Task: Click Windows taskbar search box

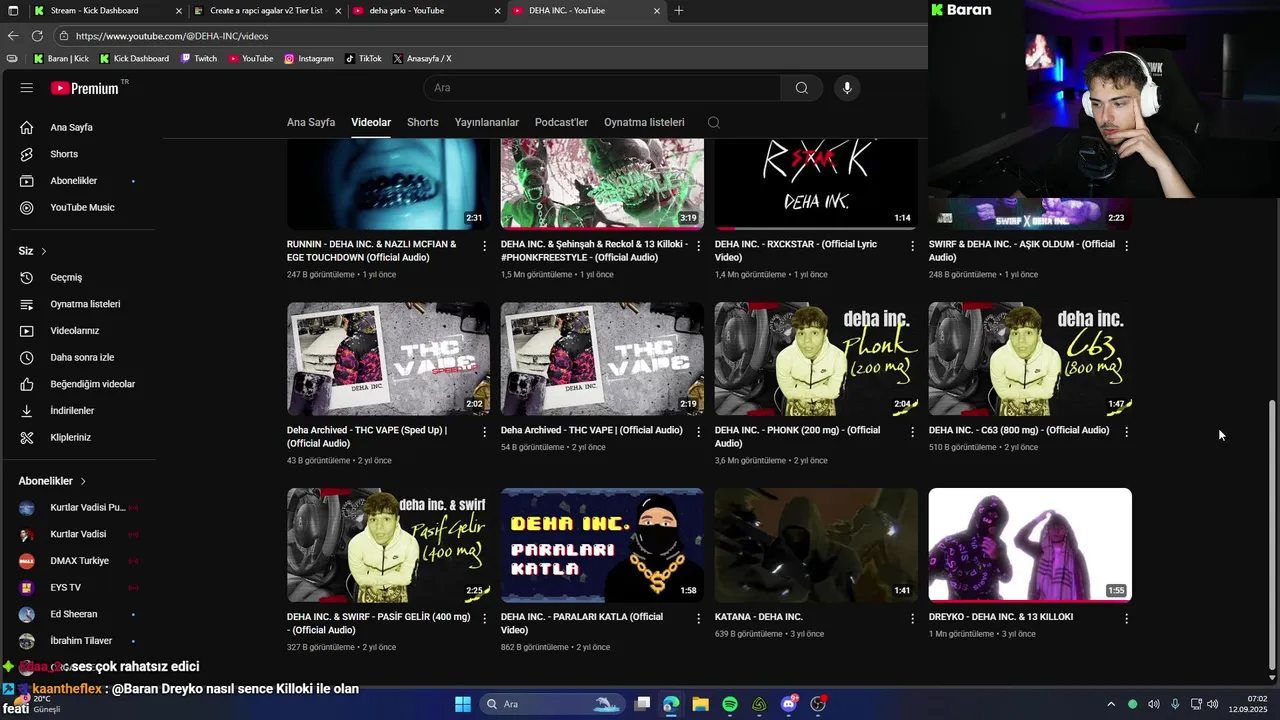Action: (552, 704)
